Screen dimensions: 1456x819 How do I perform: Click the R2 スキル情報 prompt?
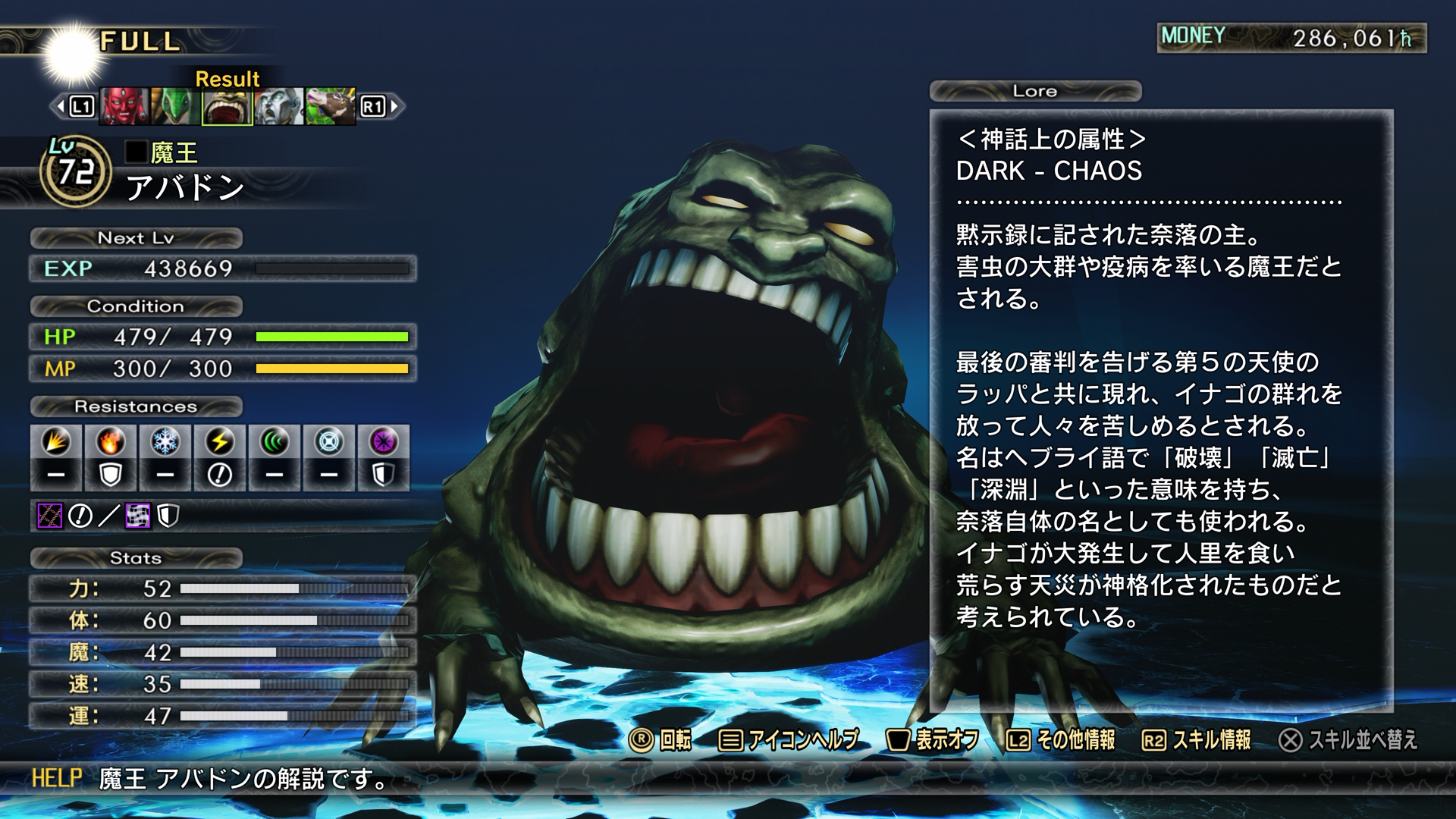coord(1197,739)
